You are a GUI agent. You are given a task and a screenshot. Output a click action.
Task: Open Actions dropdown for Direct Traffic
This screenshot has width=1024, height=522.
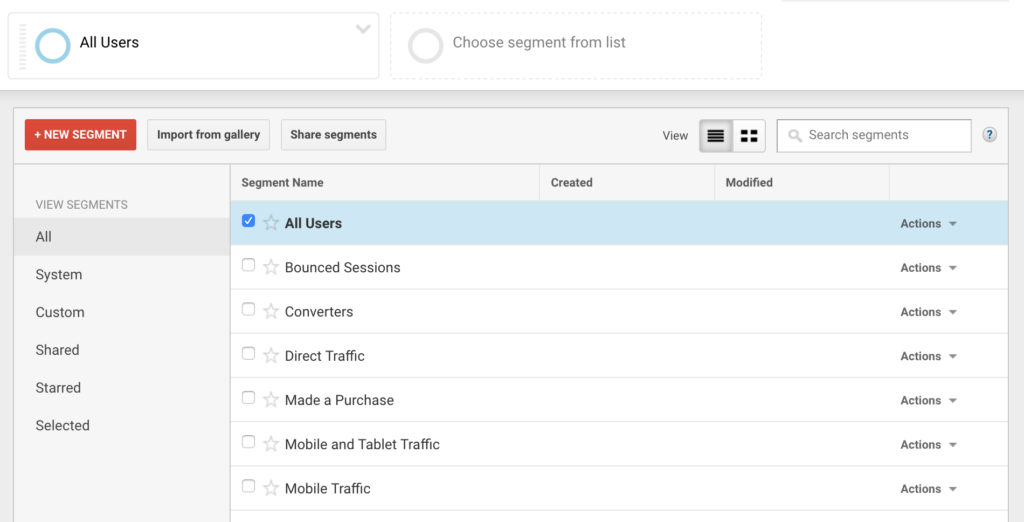928,356
